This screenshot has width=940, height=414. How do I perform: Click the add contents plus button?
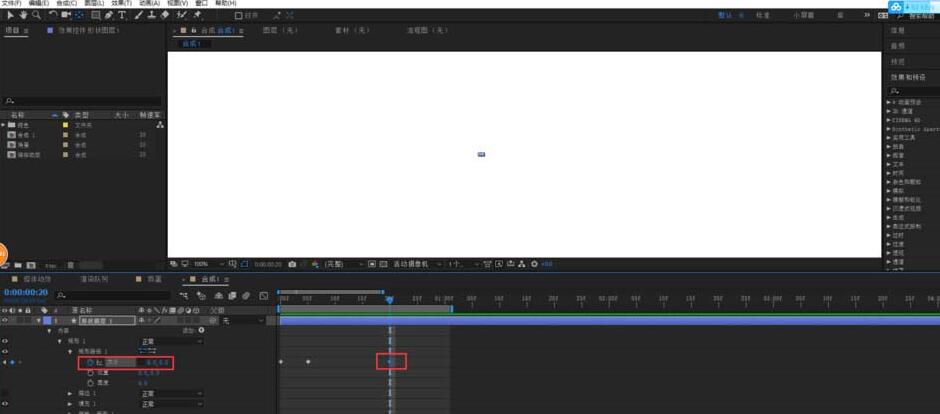point(201,330)
